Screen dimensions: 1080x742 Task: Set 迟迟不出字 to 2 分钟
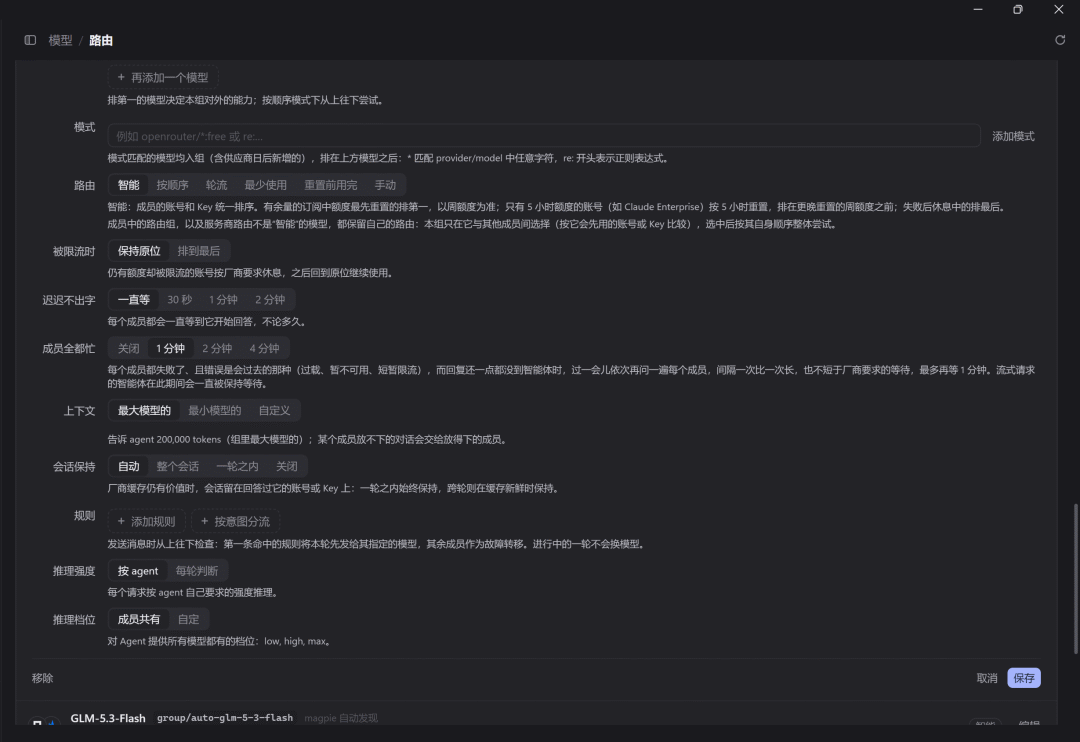click(270, 300)
